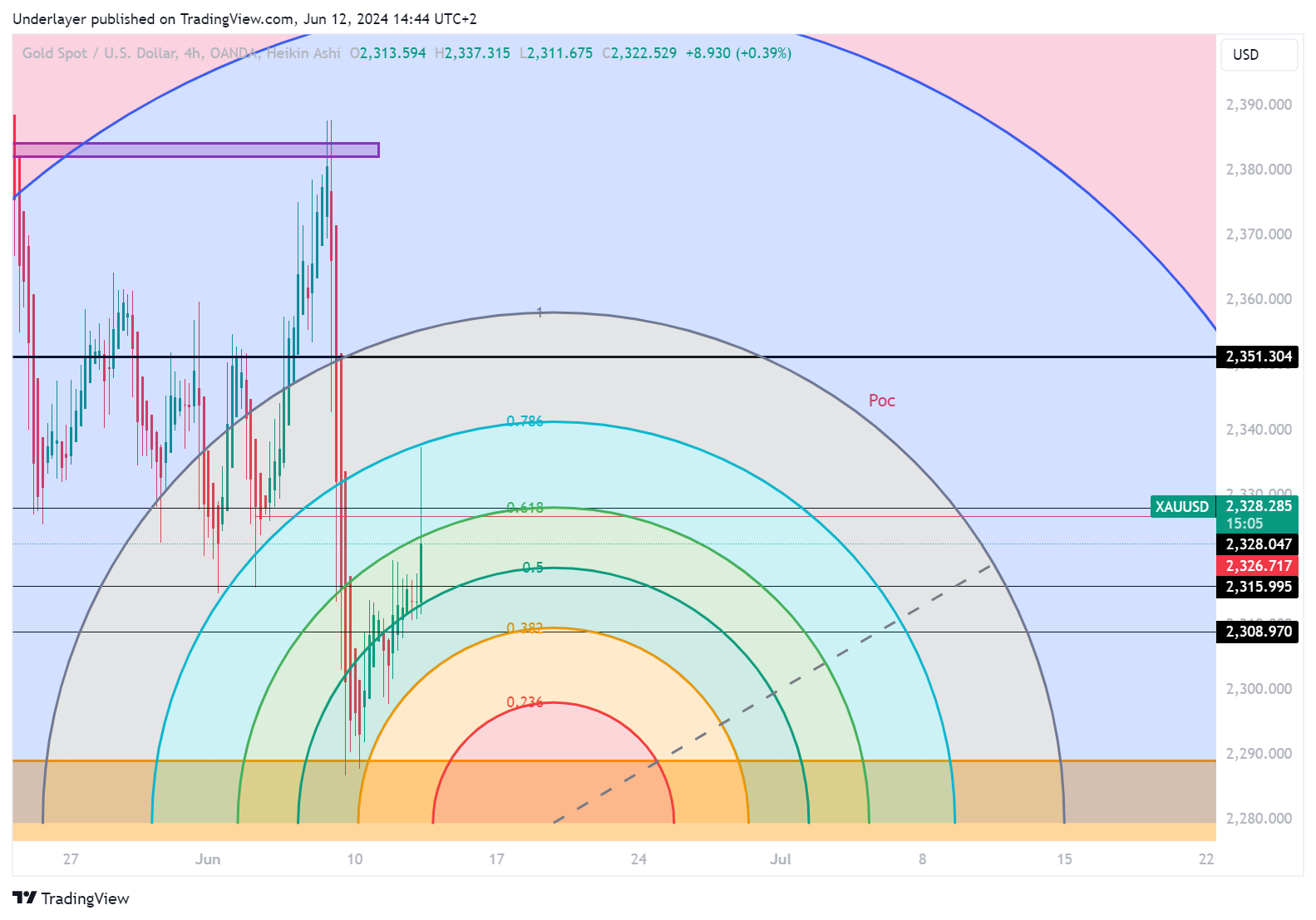Viewport: 1316px width, 920px height.
Task: Click the TradingView logo at bottom
Action: tap(71, 898)
